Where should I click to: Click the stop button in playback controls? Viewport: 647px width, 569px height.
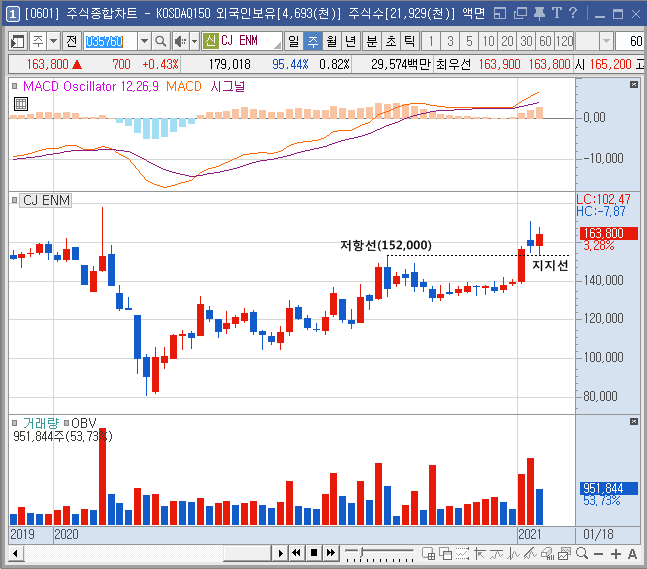314,553
